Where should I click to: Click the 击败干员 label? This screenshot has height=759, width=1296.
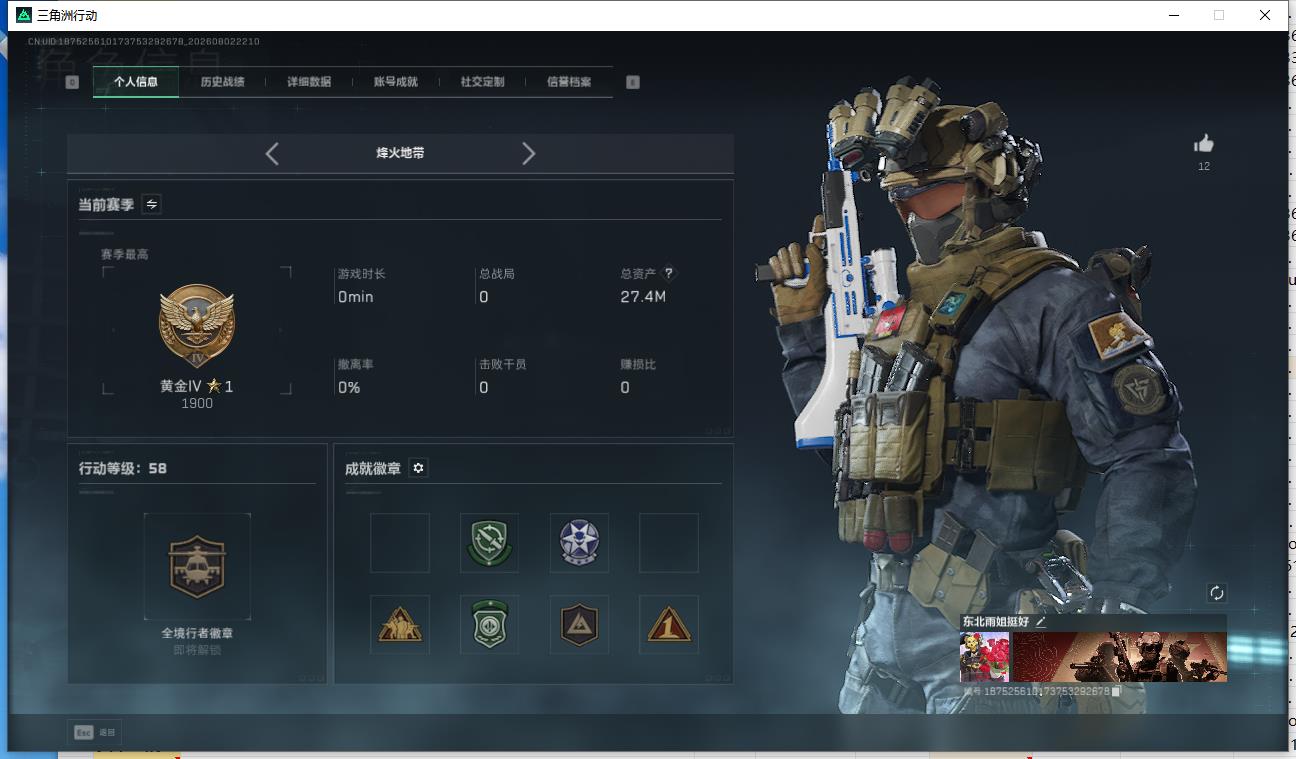[503, 364]
